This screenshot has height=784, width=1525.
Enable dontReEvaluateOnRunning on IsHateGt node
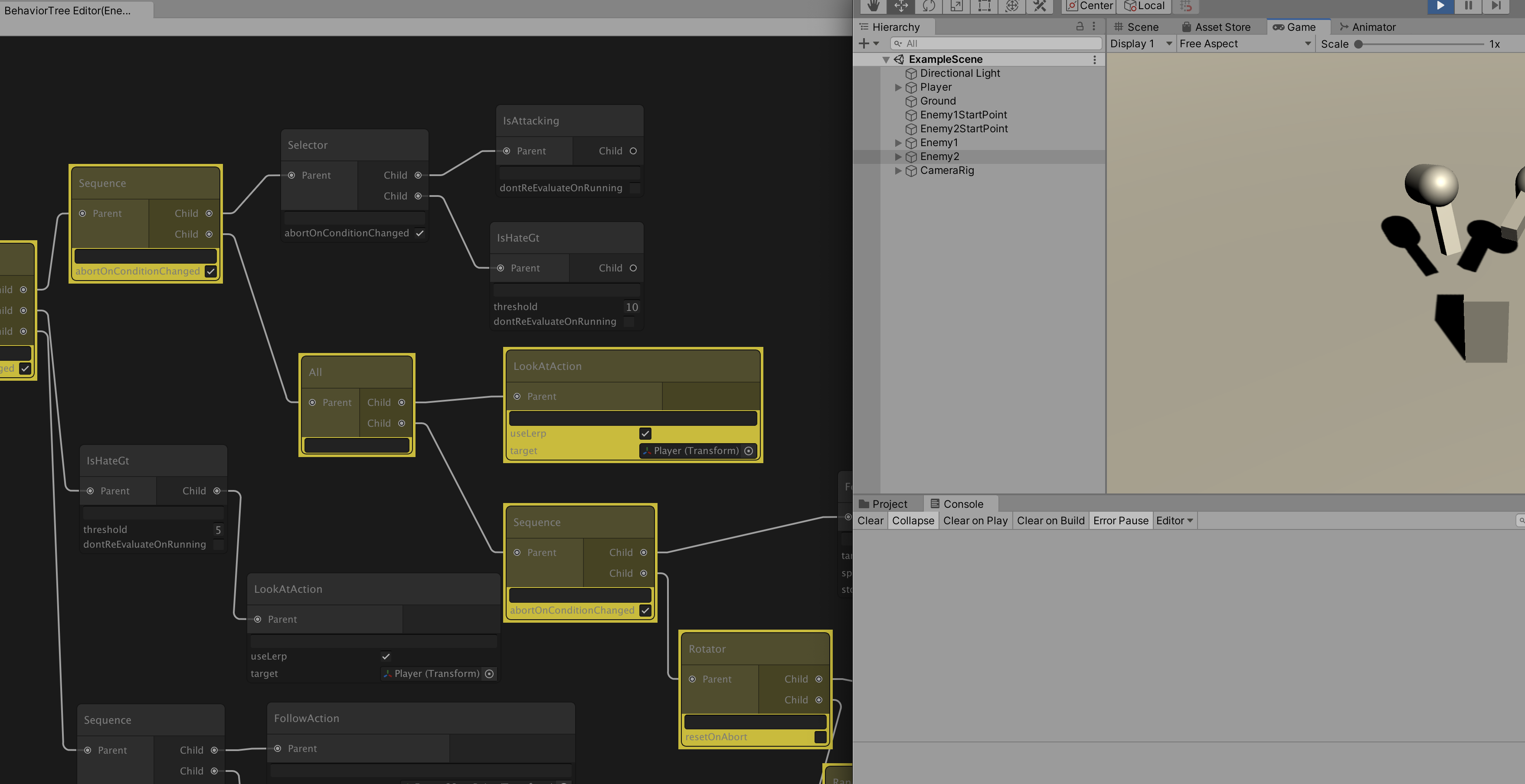tap(629, 321)
